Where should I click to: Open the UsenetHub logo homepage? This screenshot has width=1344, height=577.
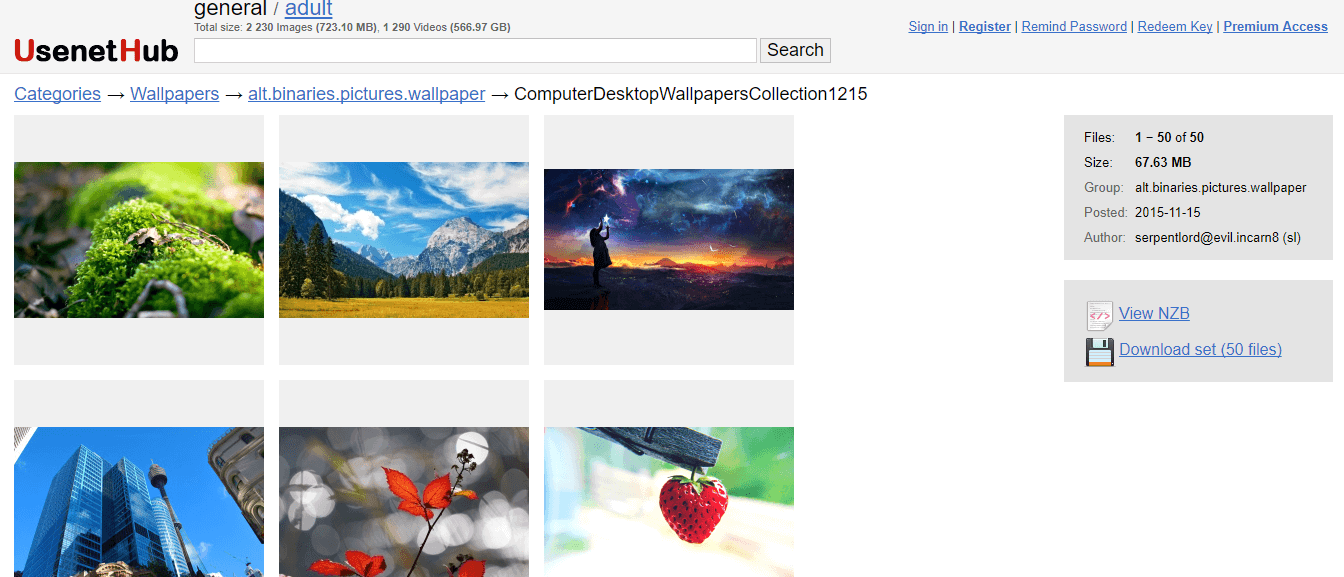[x=96, y=50]
